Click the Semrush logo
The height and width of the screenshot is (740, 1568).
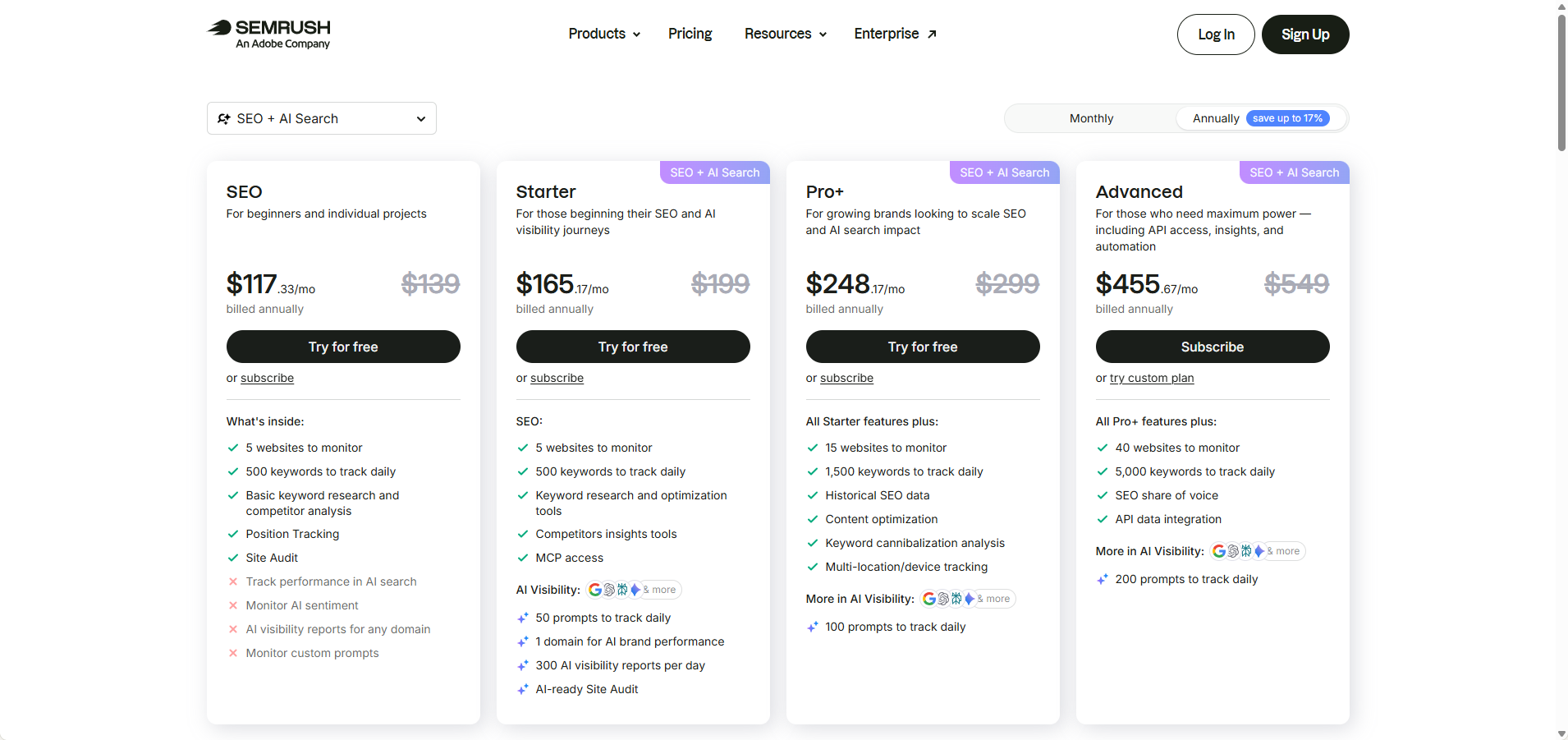268,34
